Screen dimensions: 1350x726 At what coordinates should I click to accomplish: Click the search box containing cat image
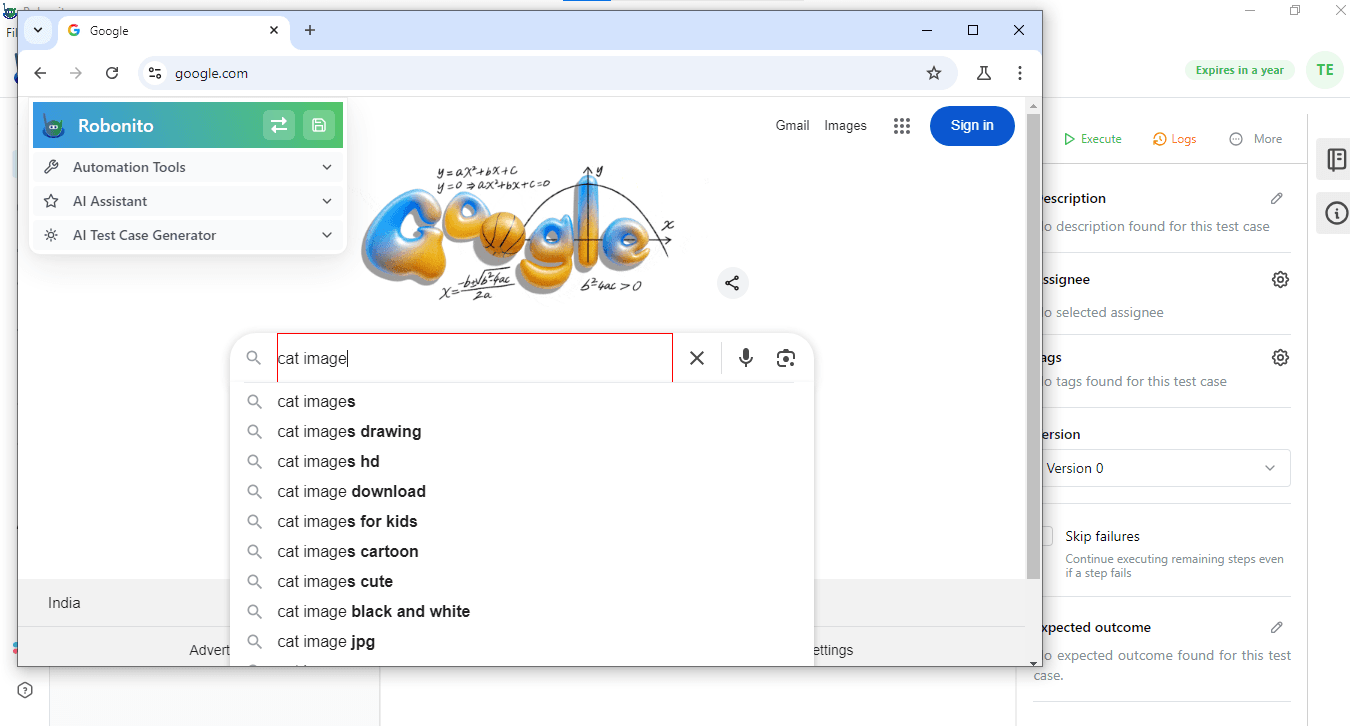pos(475,358)
